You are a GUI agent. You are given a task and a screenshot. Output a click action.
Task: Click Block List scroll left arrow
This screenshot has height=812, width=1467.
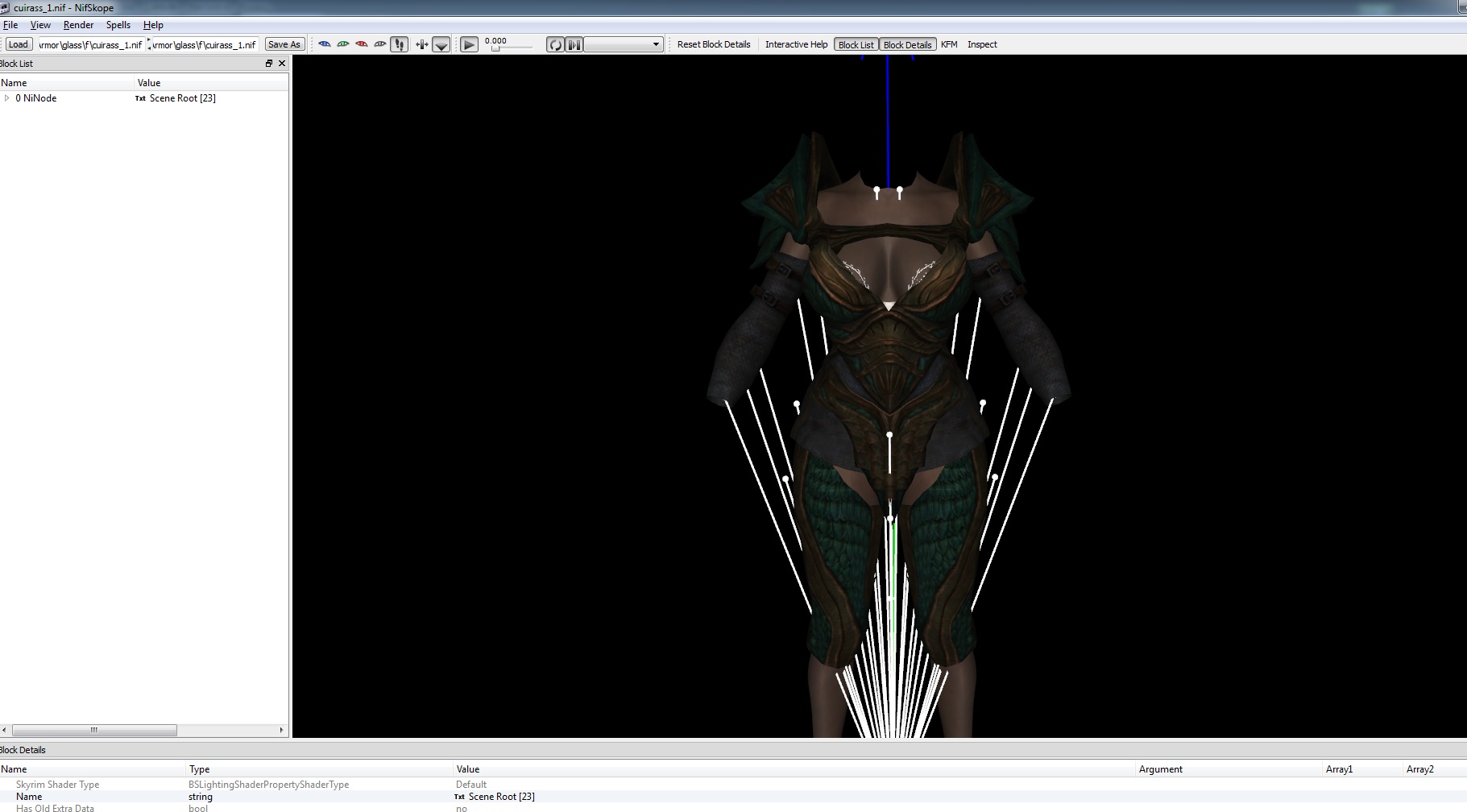[x=5, y=730]
